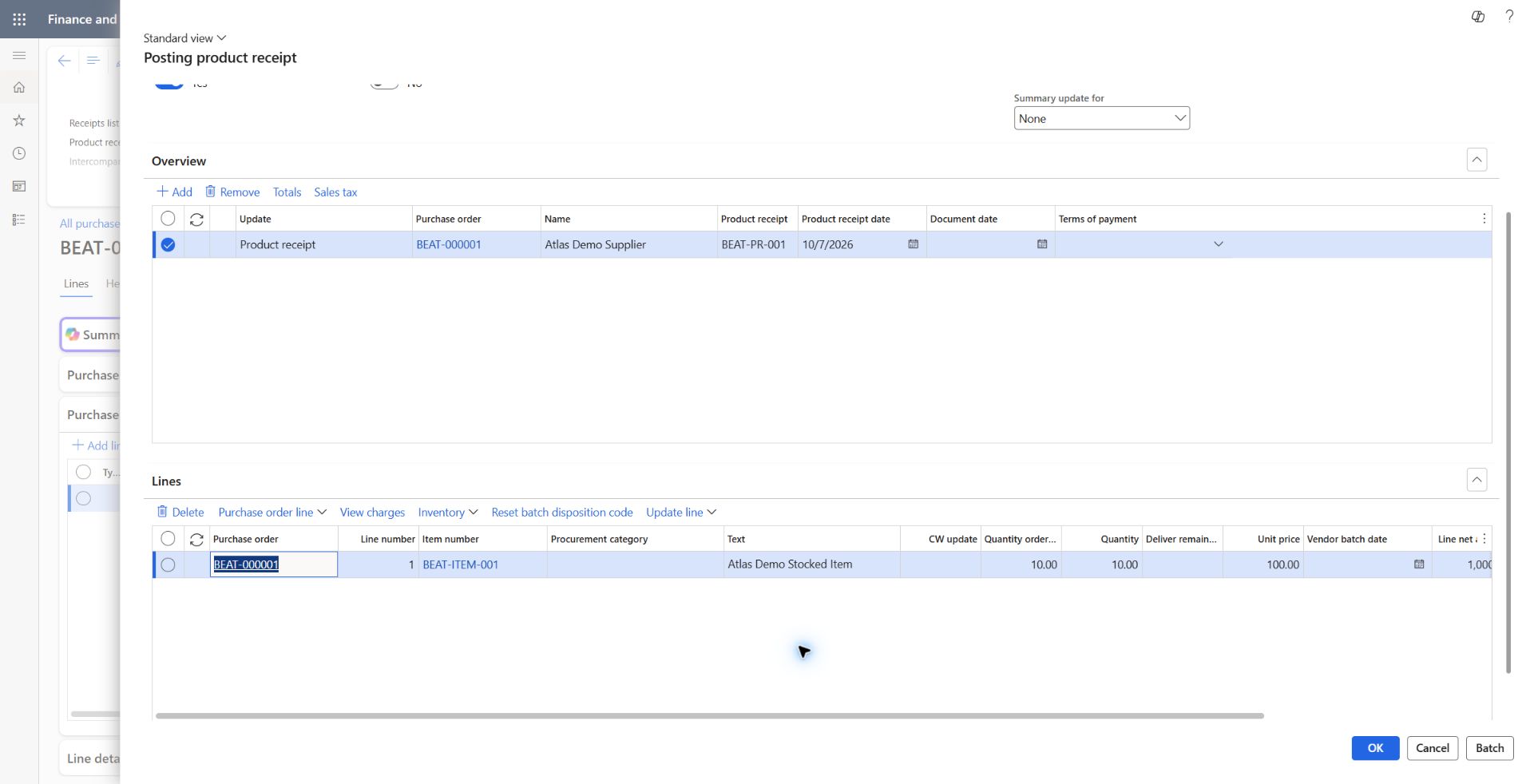Click the back arrow on the purchase order page
This screenshot has width=1530, height=784.
point(65,61)
